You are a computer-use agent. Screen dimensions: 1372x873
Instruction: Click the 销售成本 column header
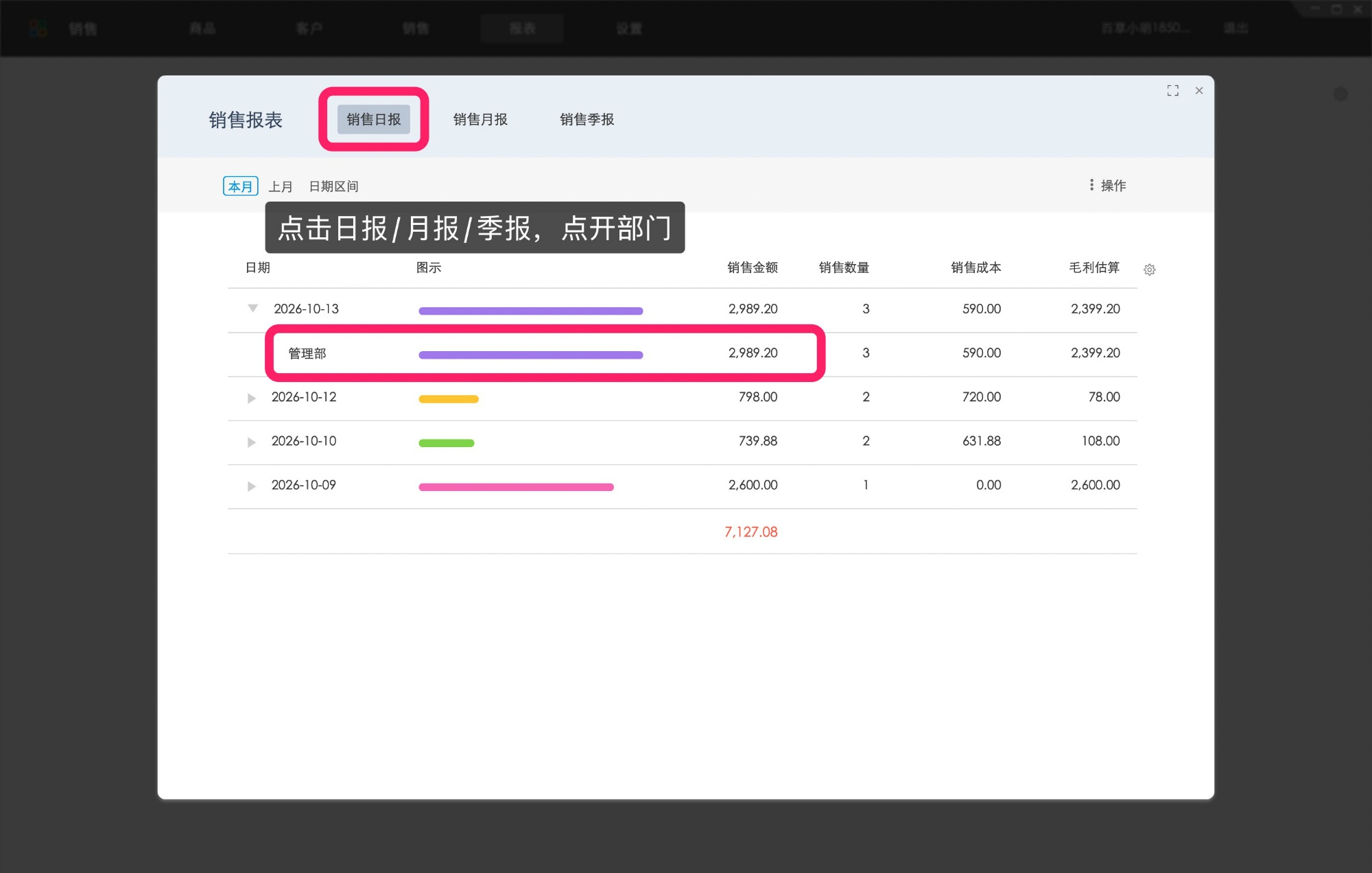(x=976, y=267)
